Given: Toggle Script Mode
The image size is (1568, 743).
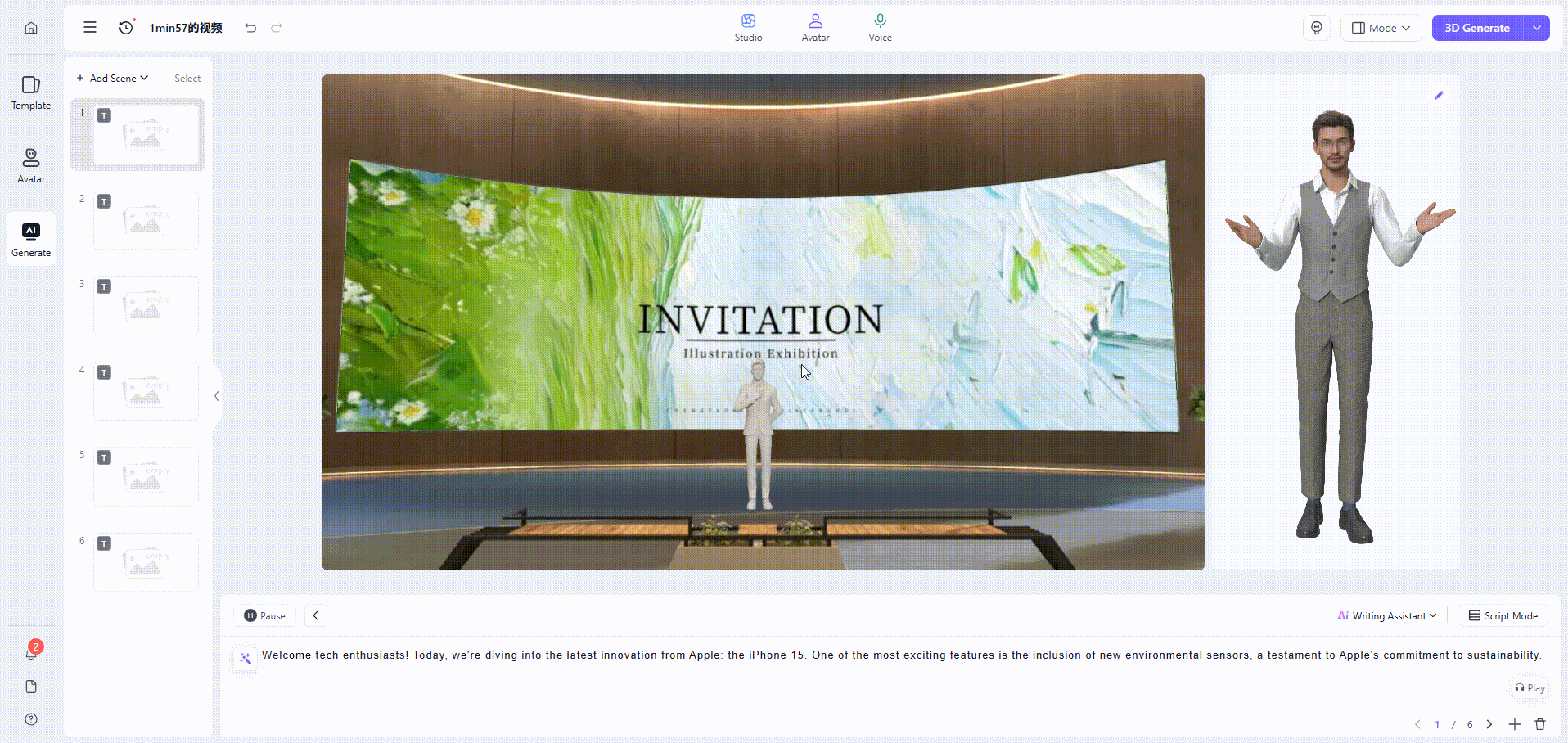Looking at the screenshot, I should (1503, 616).
